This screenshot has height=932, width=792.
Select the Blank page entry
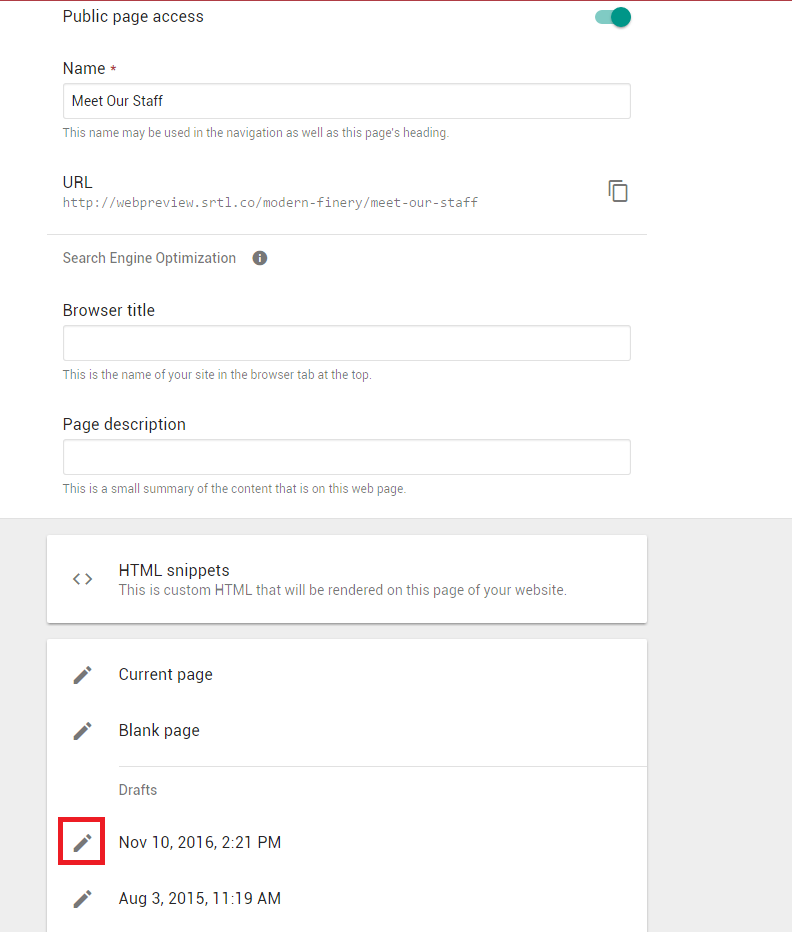347,731
